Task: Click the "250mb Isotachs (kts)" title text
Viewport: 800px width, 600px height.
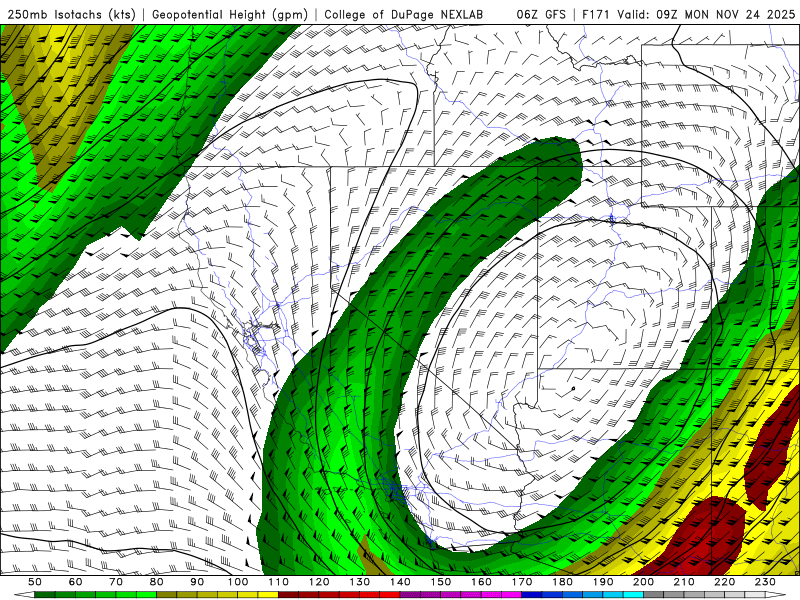Action: pyautogui.click(x=71, y=14)
